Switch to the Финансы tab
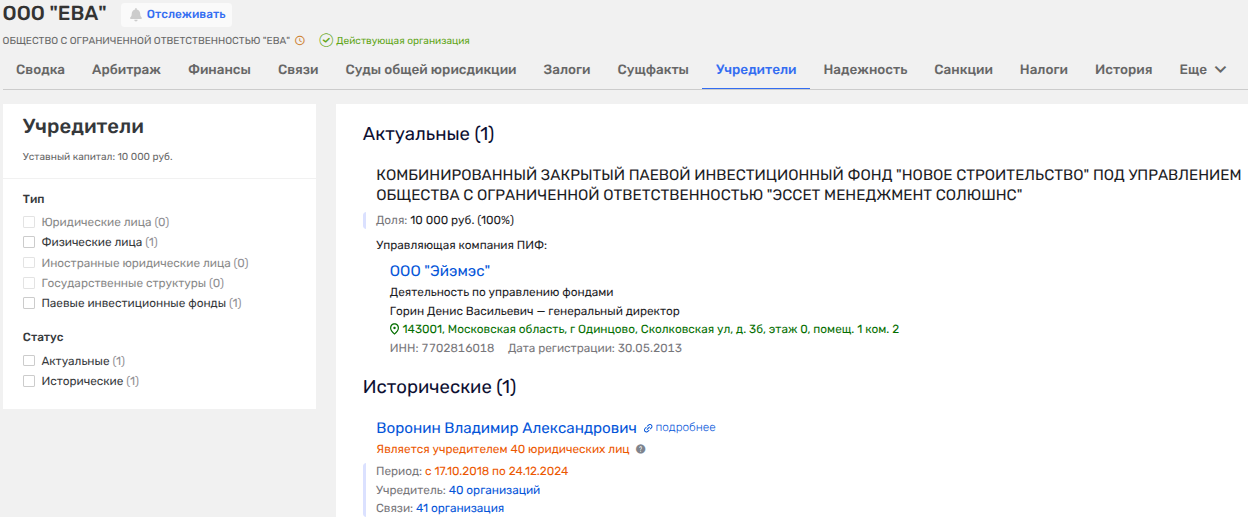The width and height of the screenshot is (1248, 517). pos(222,70)
